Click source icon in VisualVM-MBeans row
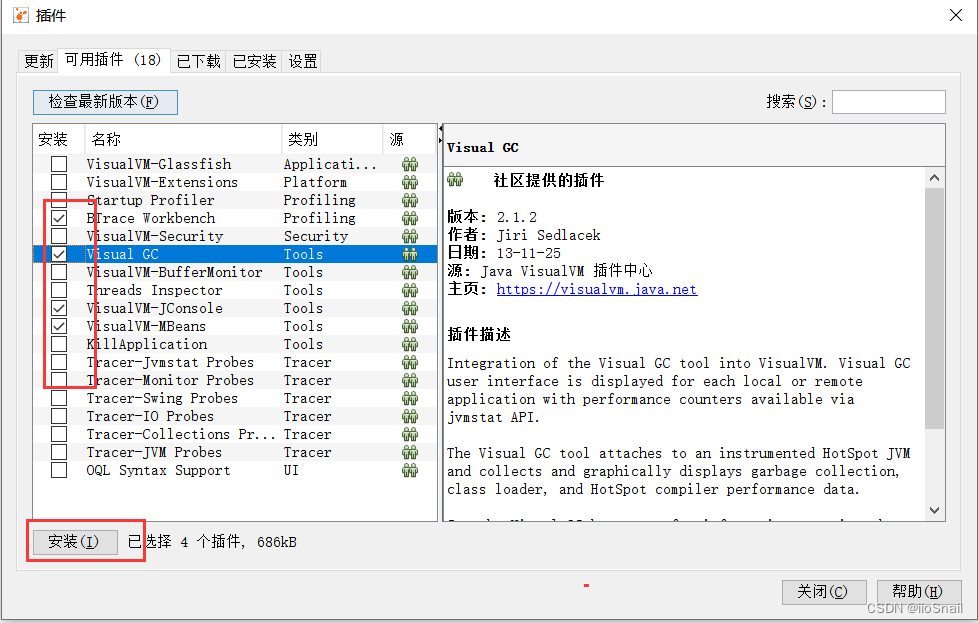This screenshot has height=623, width=978. pyautogui.click(x=410, y=326)
